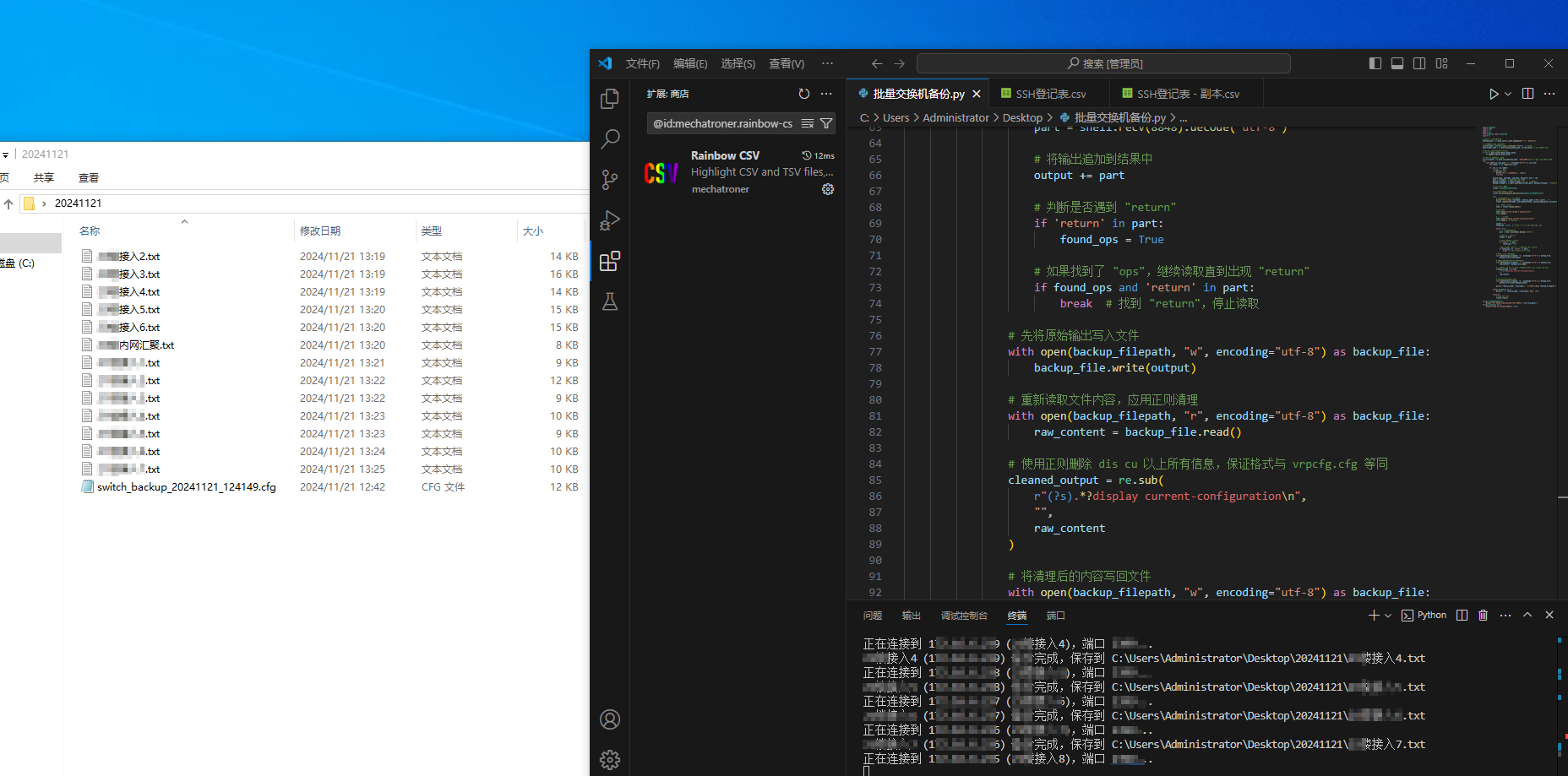Sort files by 大小 column
Image resolution: width=1568 pixels, height=776 pixels.
point(533,231)
